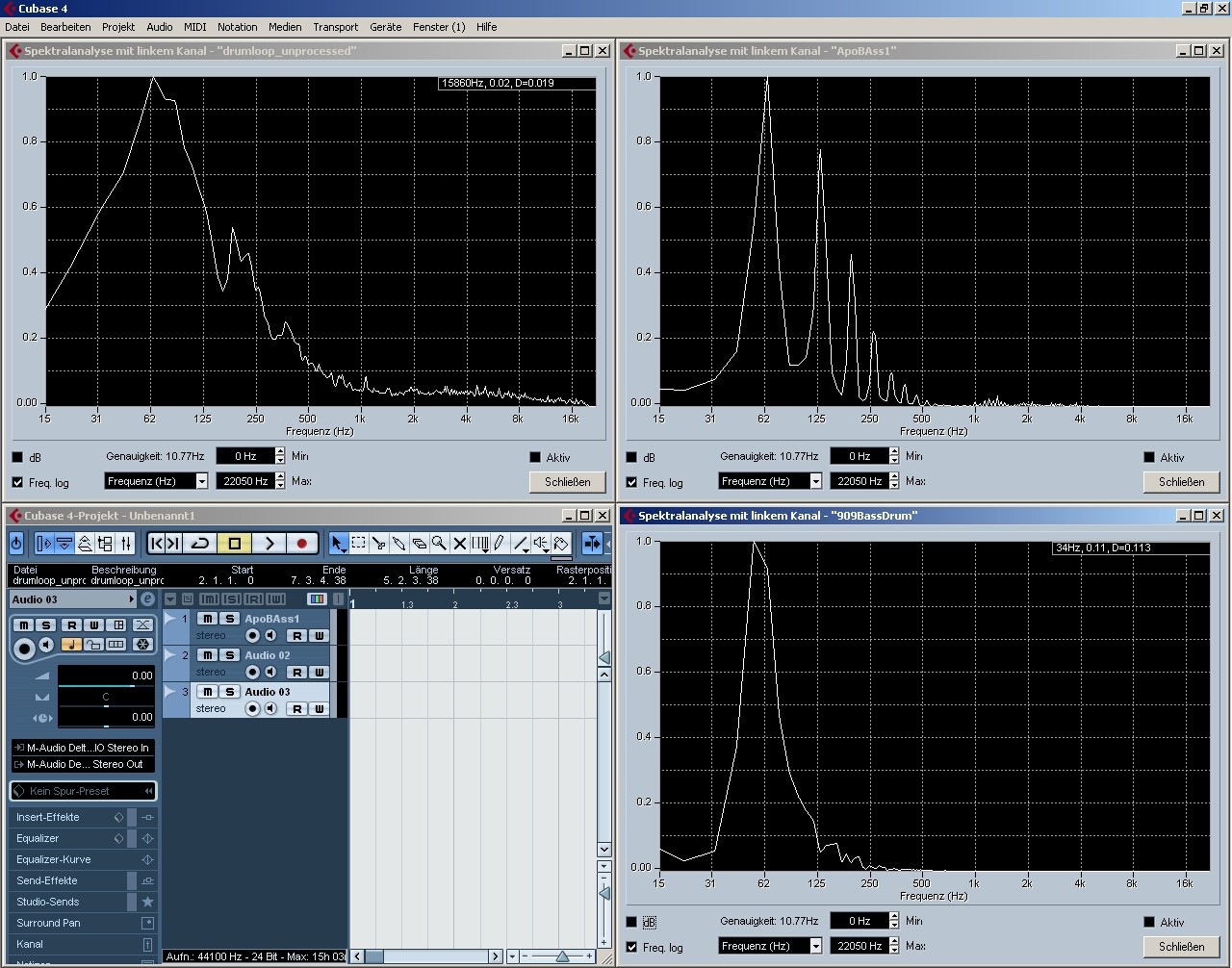Mute the ApoBAss1 track
Screen dimensions: 1232x968
(x=208, y=619)
